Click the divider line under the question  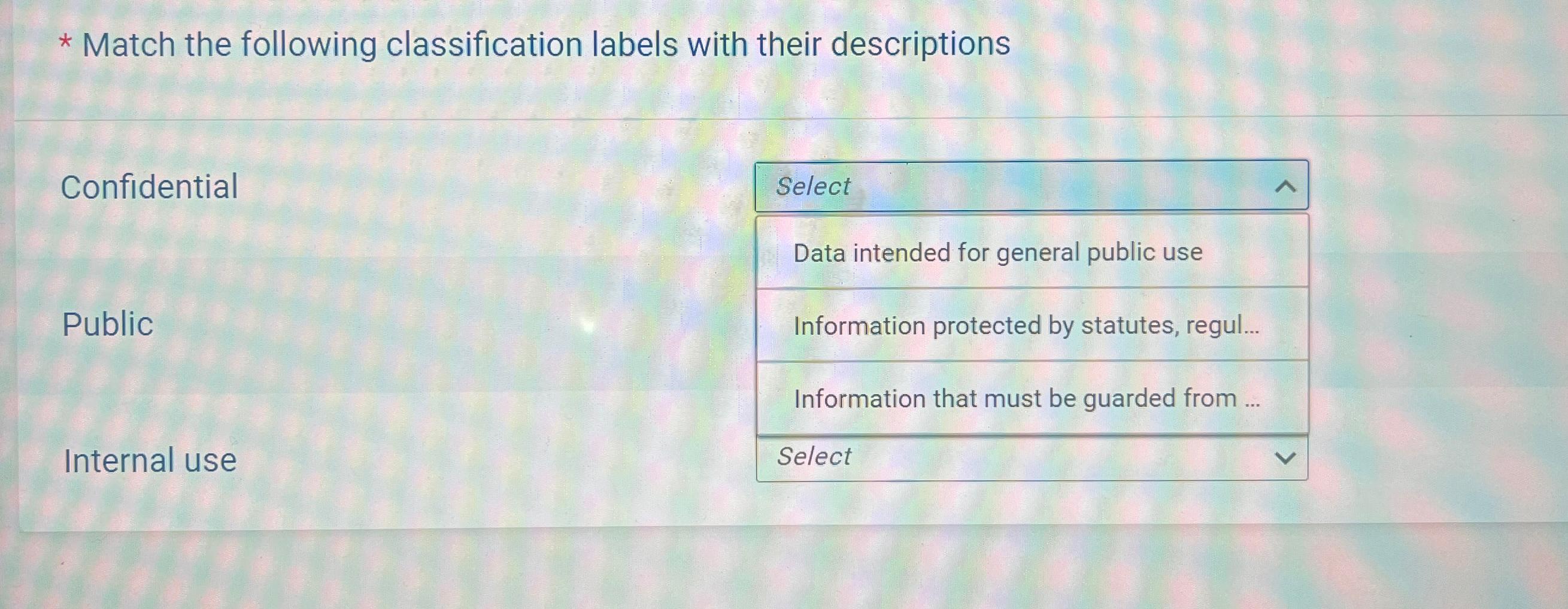(x=784, y=119)
